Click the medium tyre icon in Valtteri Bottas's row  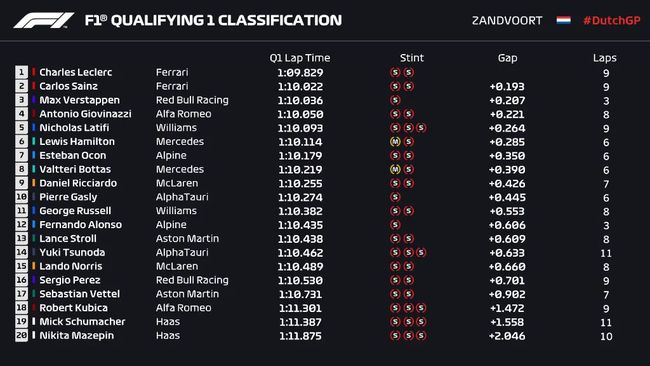pyautogui.click(x=395, y=170)
